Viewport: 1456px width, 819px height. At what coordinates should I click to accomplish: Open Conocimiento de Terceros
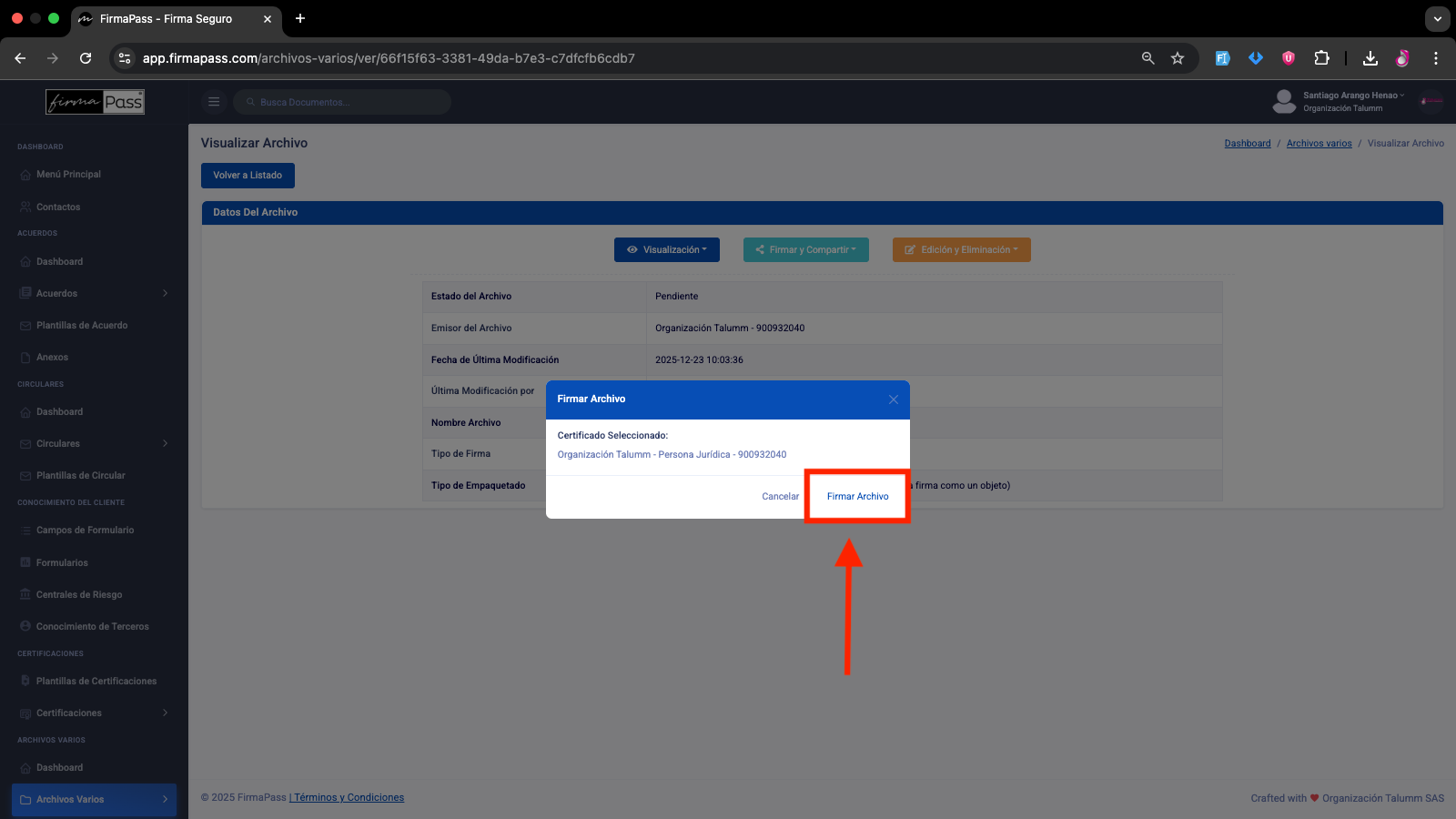[92, 626]
